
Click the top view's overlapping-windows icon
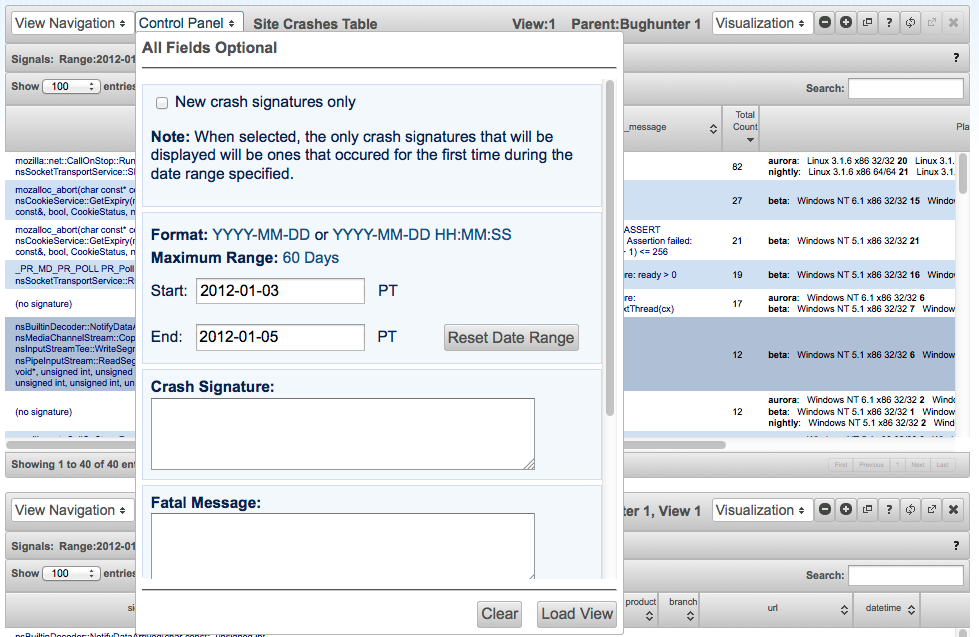(x=867, y=22)
